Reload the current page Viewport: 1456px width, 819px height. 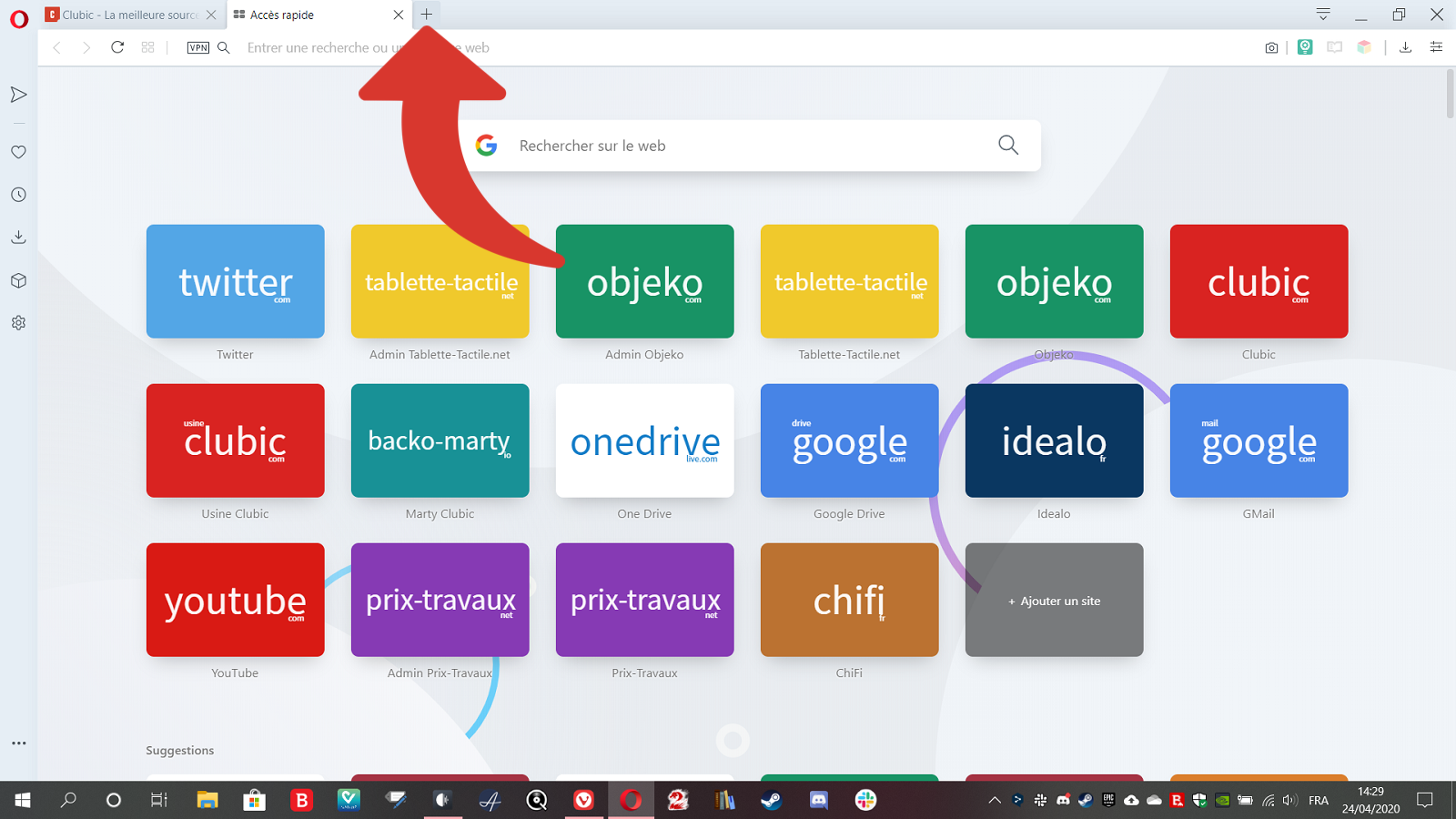(117, 47)
